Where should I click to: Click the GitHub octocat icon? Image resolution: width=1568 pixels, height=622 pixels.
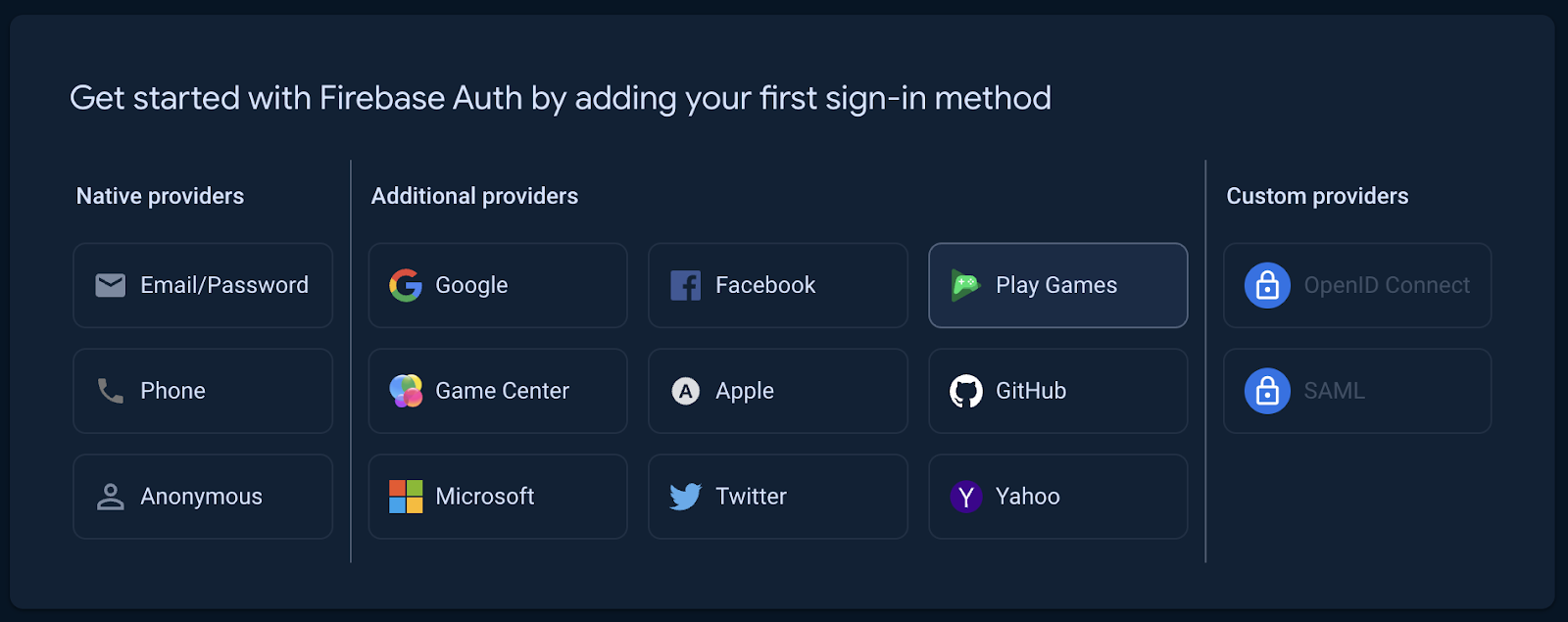[x=966, y=391]
